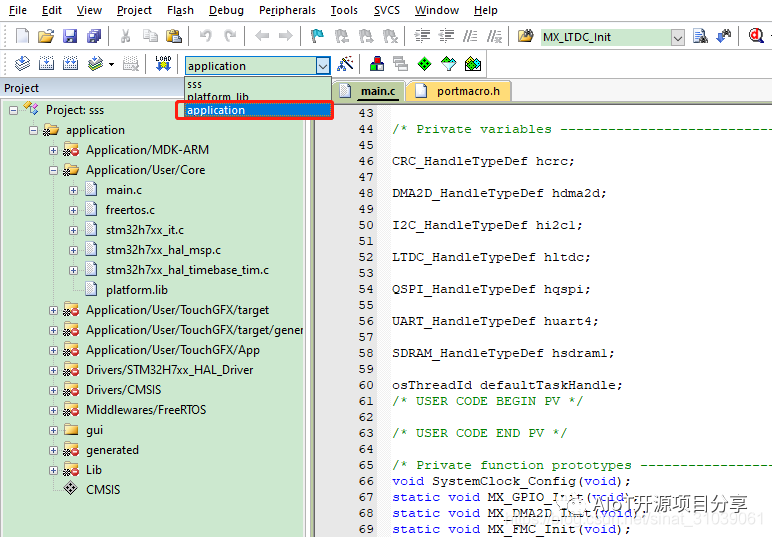Comment selection with the // icon
The image size is (772, 537).
[x=470, y=36]
